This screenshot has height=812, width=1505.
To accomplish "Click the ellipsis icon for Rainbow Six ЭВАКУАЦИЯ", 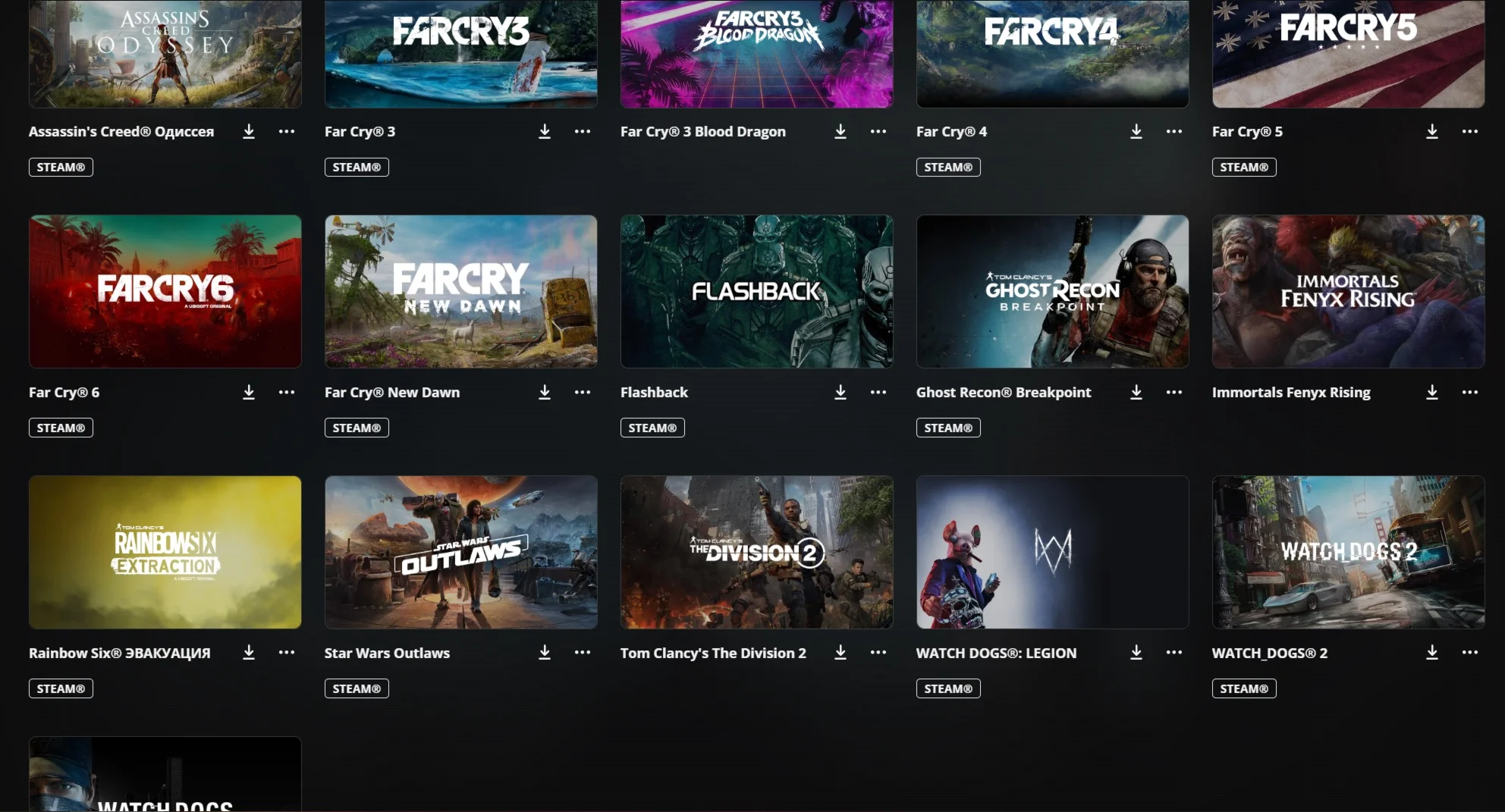I will click(287, 652).
